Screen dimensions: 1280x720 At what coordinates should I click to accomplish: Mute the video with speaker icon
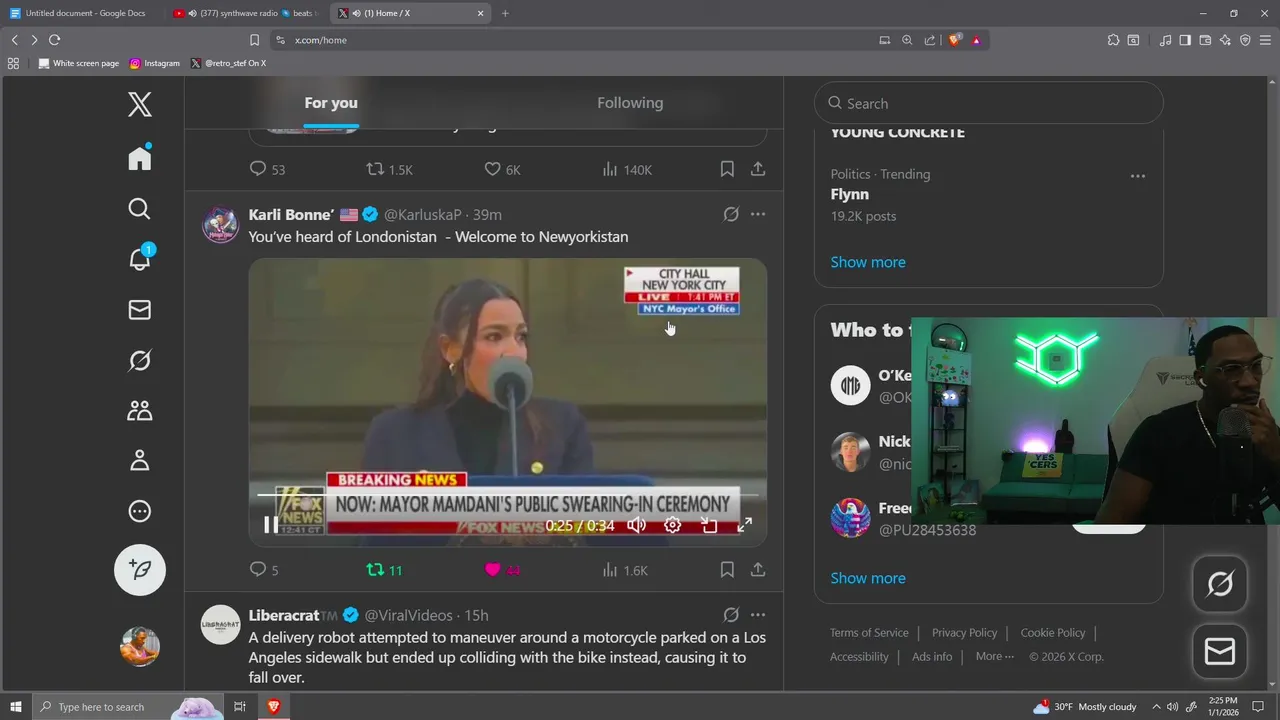tap(637, 525)
